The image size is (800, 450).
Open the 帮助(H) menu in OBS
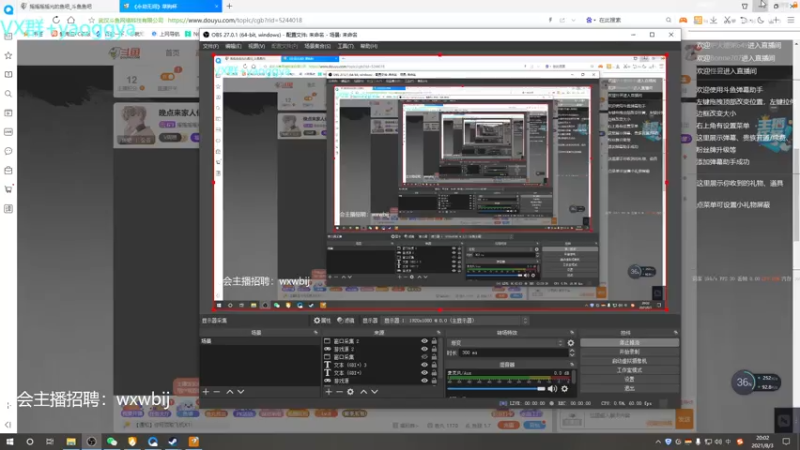tap(368, 46)
